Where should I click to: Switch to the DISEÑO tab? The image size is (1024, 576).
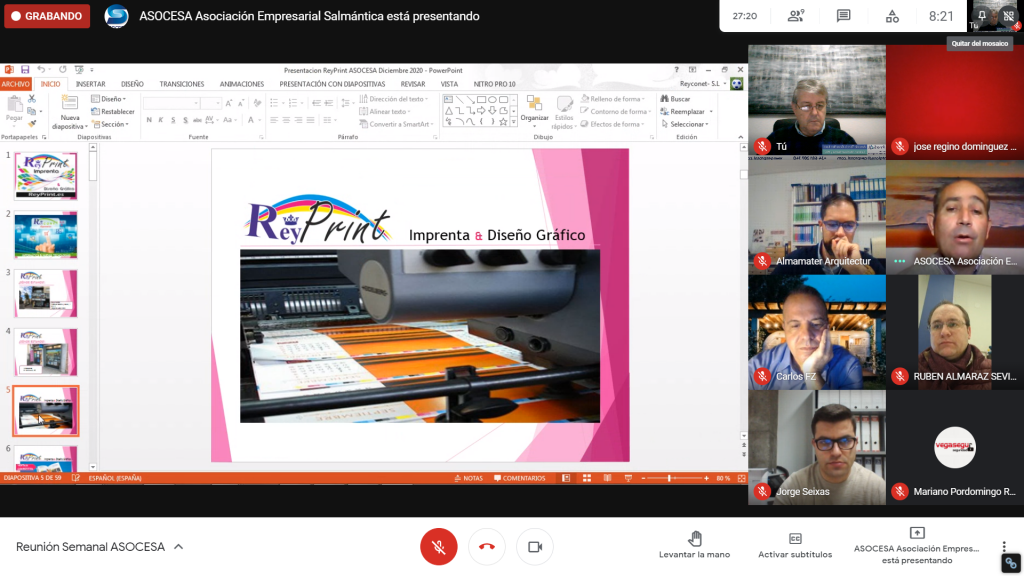[x=132, y=84]
